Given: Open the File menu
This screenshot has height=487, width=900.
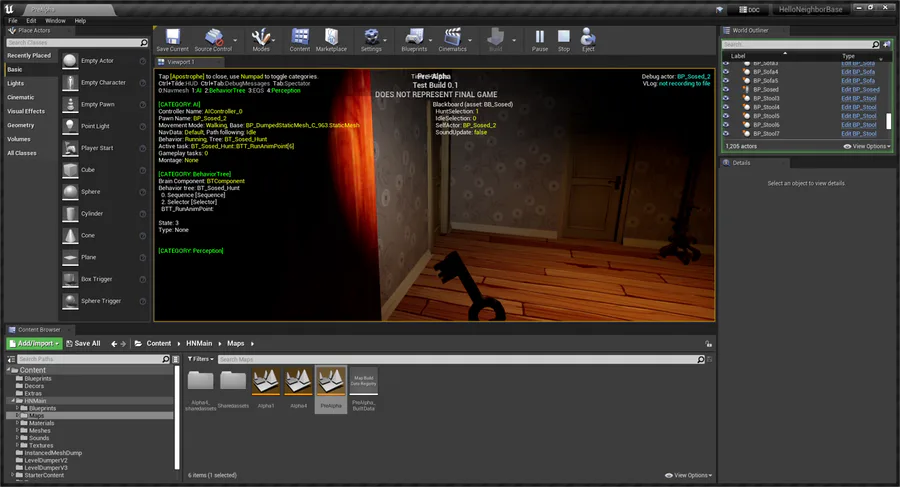Looking at the screenshot, I should [13, 21].
